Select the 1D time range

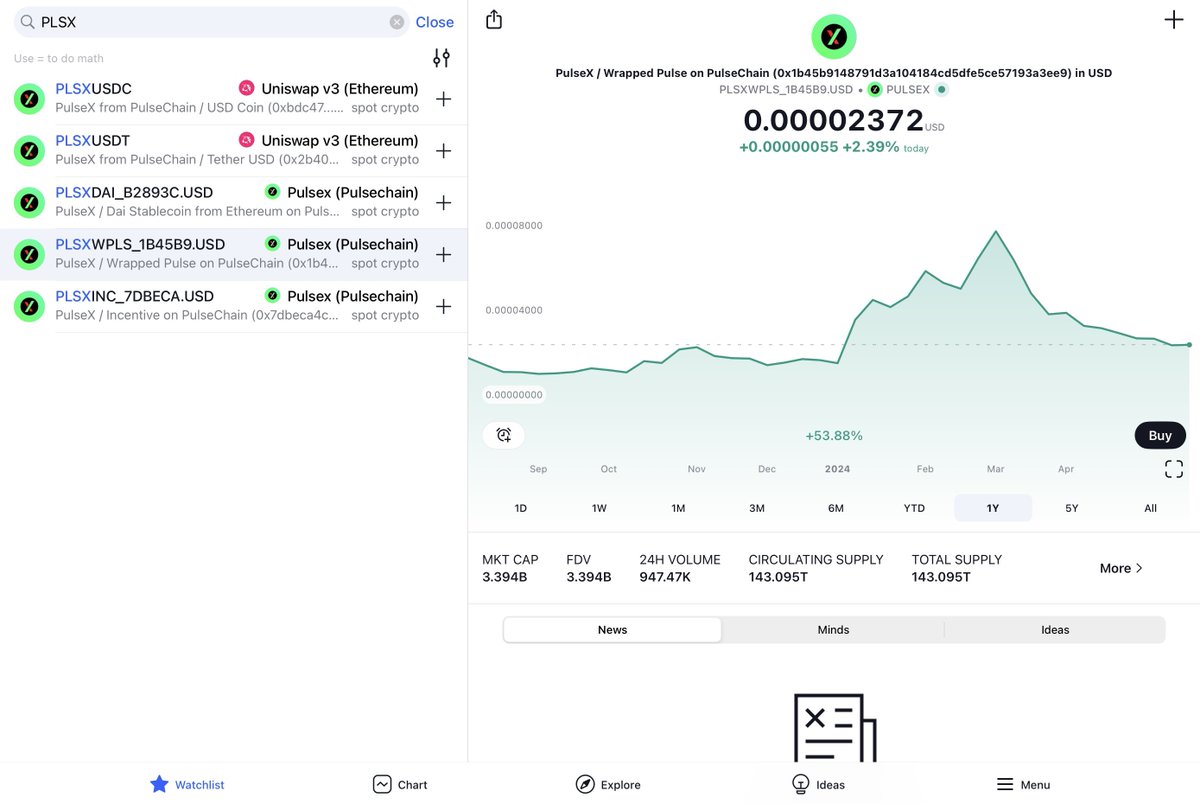[x=520, y=508]
